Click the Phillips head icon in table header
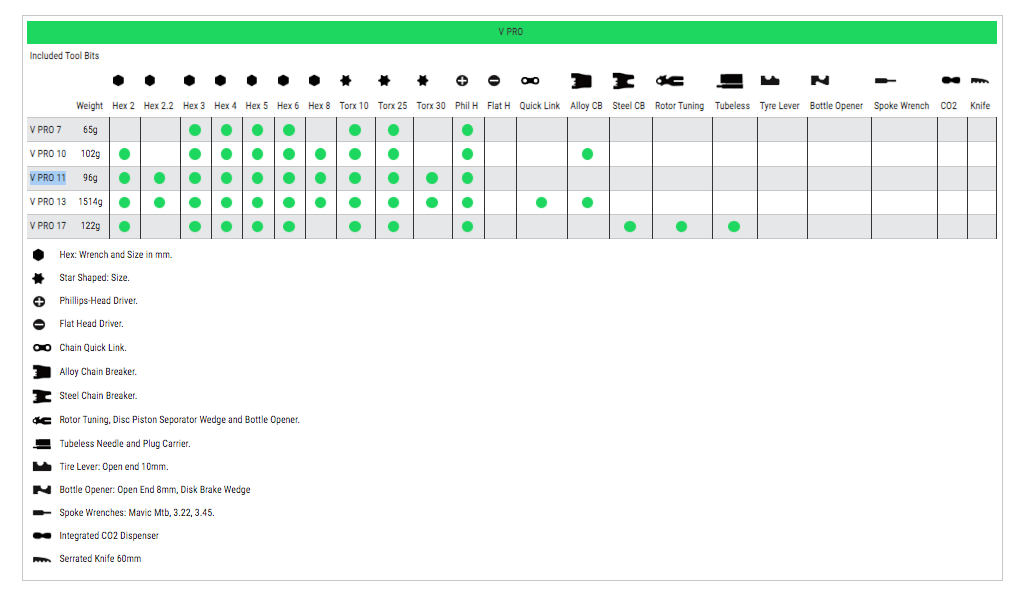The image size is (1020, 591). [x=462, y=80]
